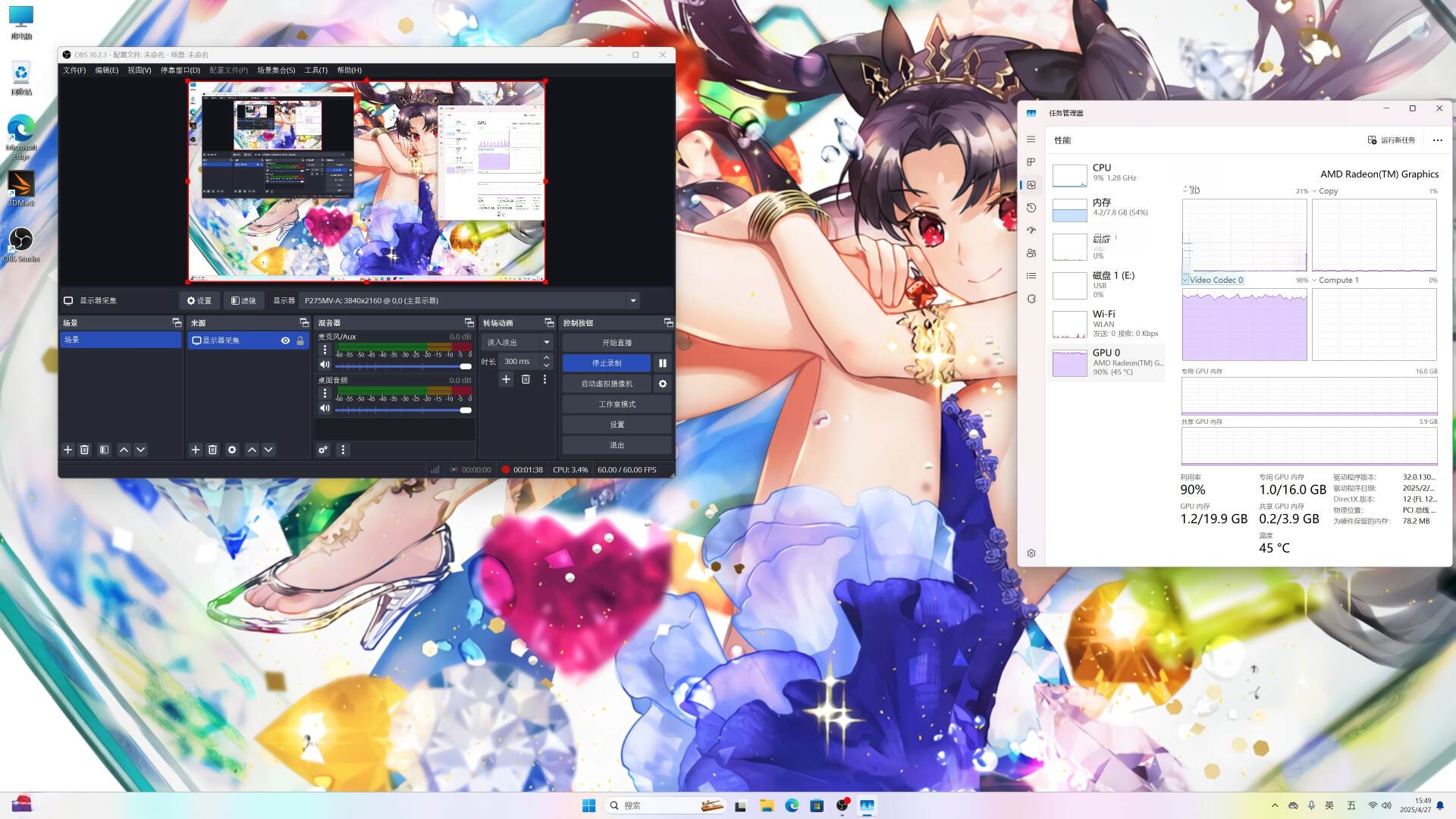Open OBS controls 设置 settings button

pos(617,425)
